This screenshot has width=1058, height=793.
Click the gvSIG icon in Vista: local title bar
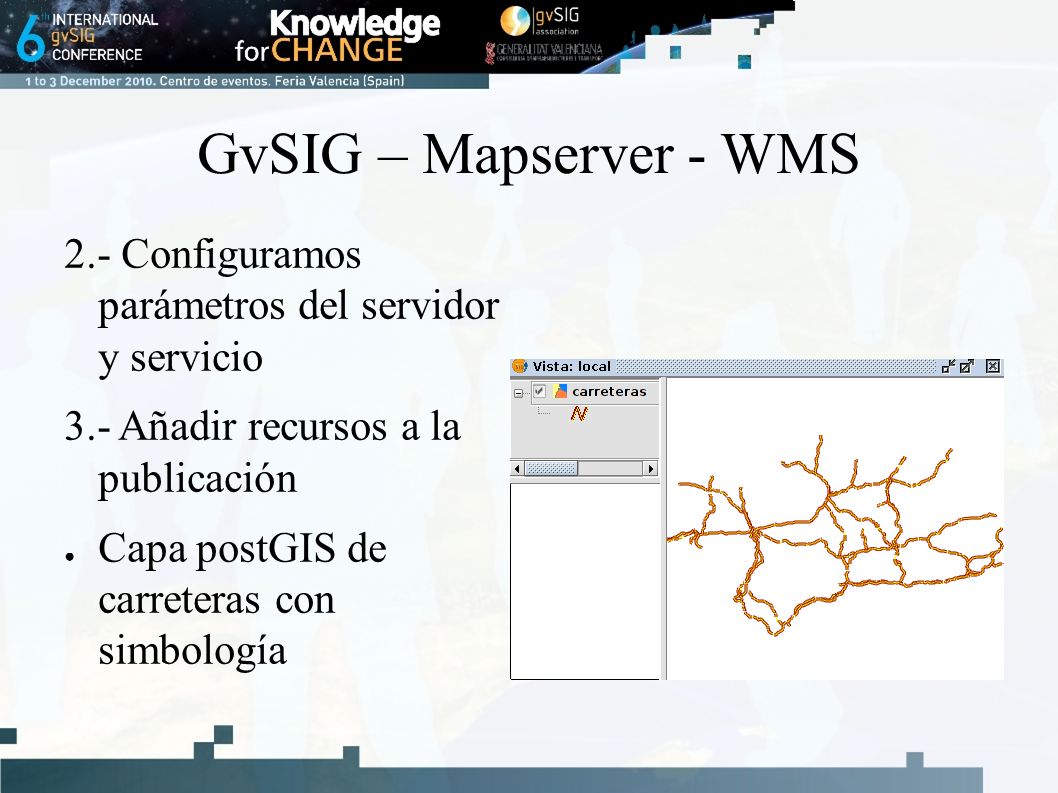520,366
